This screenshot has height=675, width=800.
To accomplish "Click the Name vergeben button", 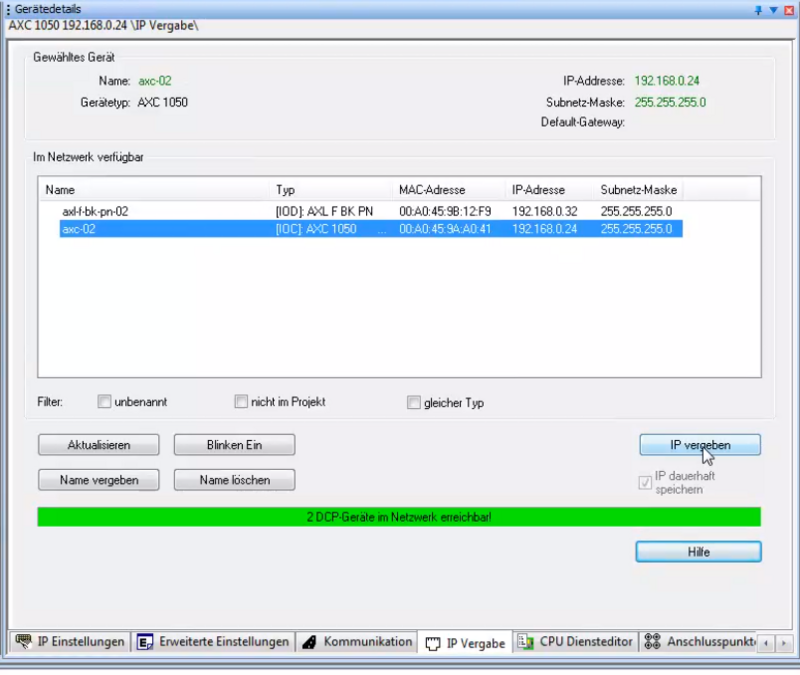I will (98, 480).
